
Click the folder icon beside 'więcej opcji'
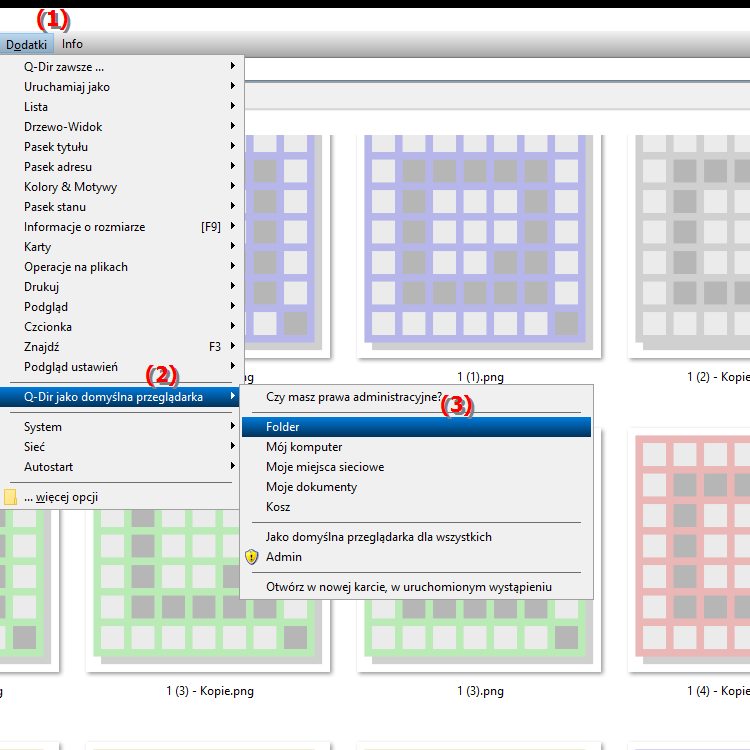(x=10, y=497)
